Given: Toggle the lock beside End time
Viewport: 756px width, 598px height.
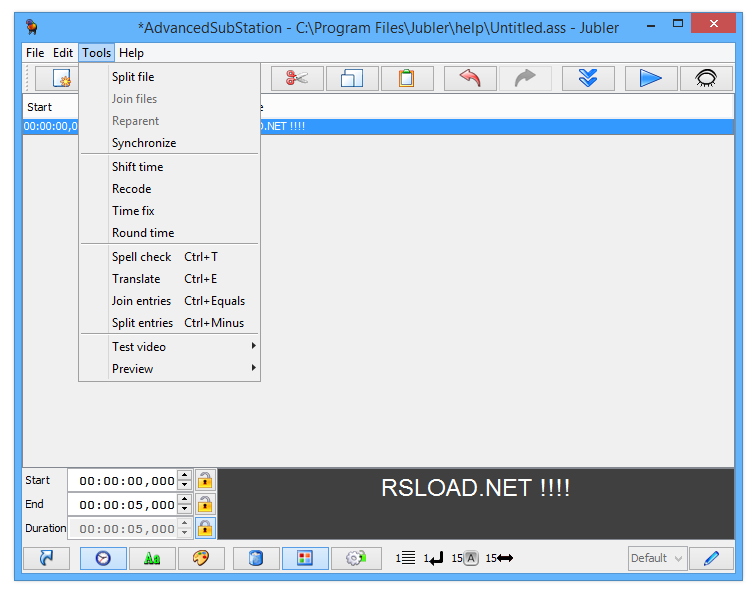Looking at the screenshot, I should 205,504.
